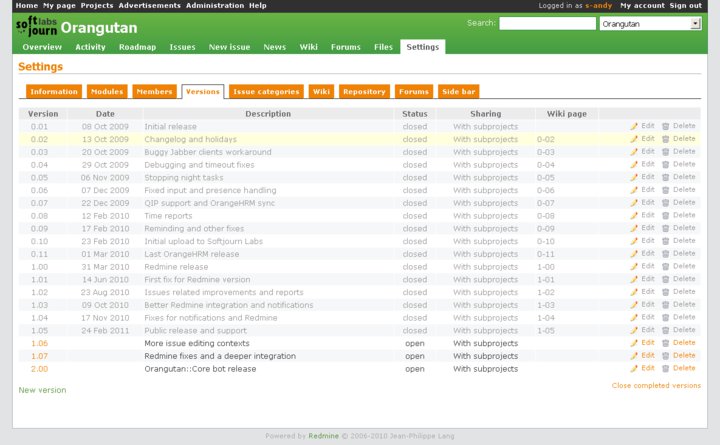Open Advertisements in the top menu
The image size is (720, 445).
click(150, 6)
